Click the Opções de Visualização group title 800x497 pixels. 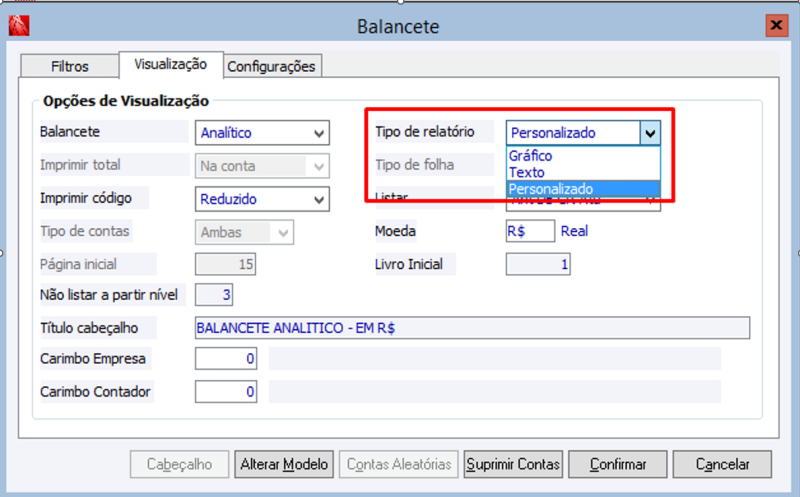tap(126, 101)
